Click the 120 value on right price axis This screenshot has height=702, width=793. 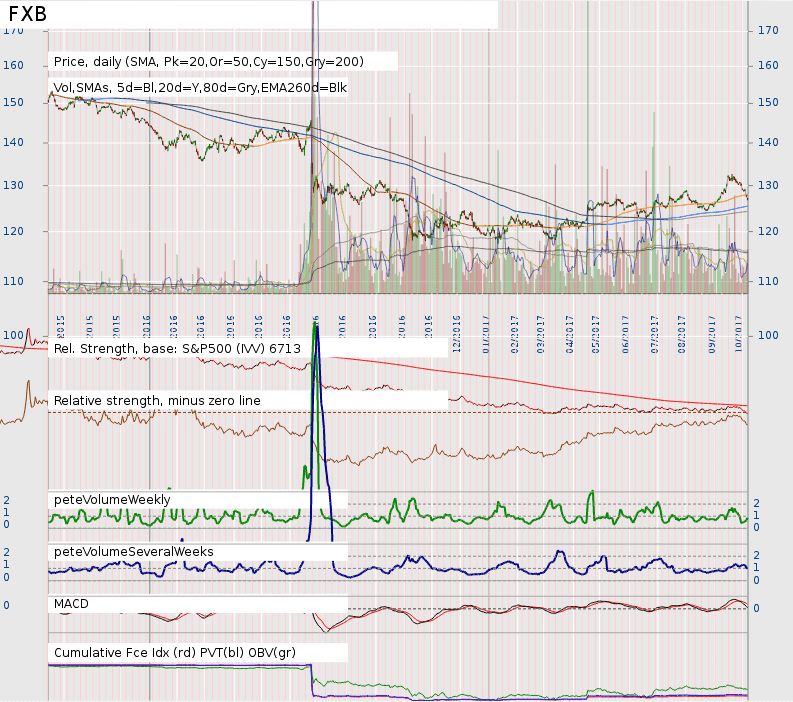(768, 231)
